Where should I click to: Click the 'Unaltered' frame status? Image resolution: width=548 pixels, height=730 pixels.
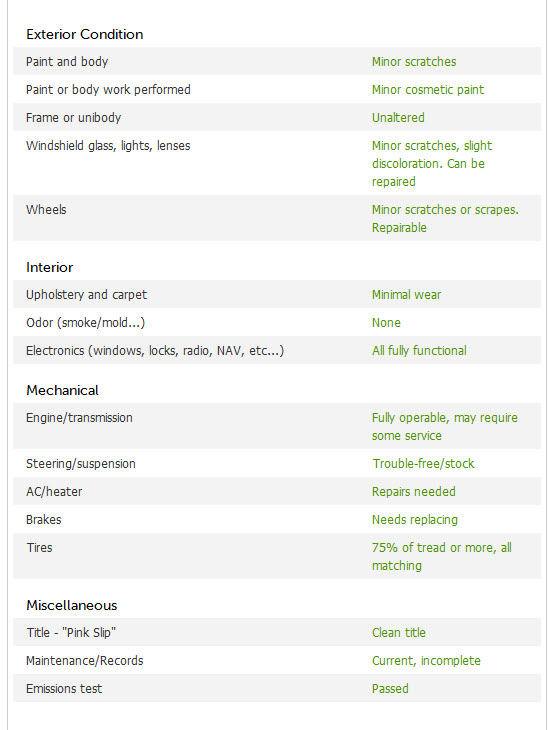(398, 117)
